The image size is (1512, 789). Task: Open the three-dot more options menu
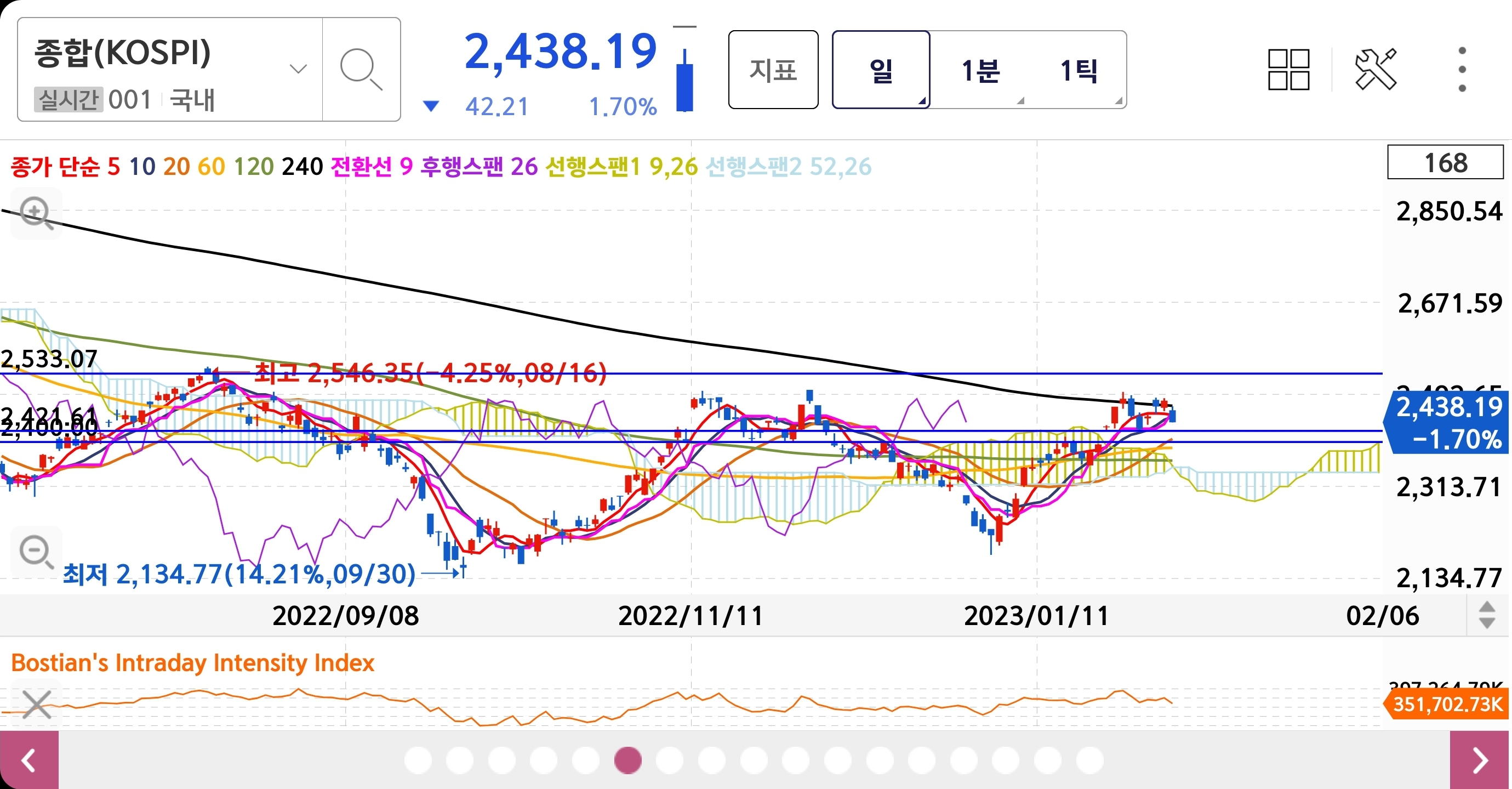pyautogui.click(x=1462, y=70)
